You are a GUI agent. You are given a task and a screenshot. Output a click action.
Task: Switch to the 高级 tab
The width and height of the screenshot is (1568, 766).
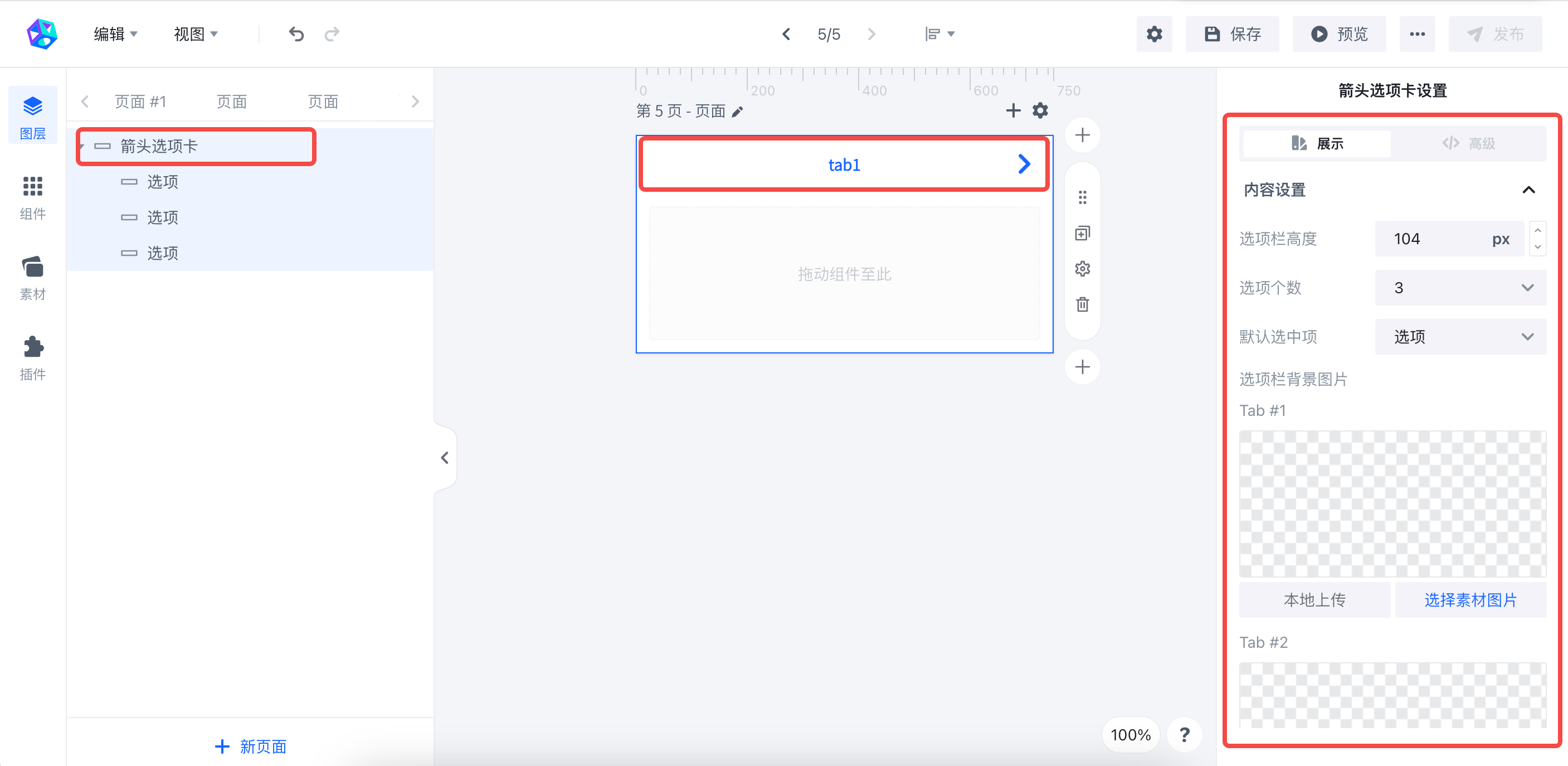[1468, 143]
